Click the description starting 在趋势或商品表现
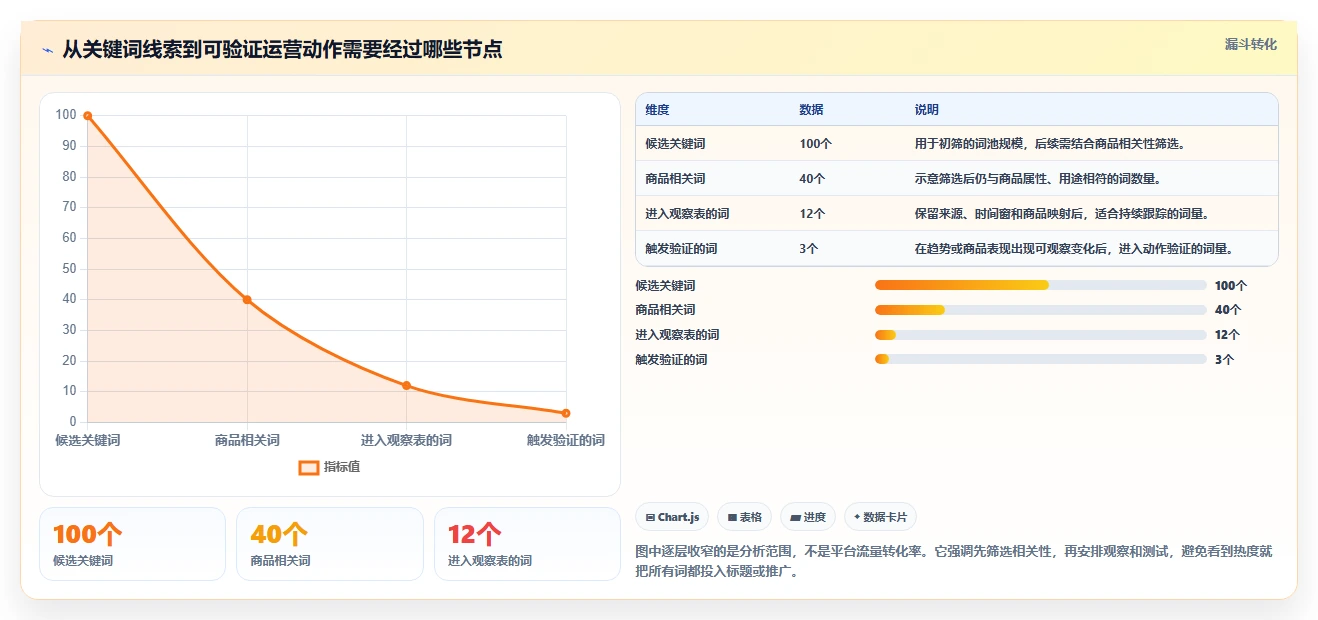 (1074, 249)
